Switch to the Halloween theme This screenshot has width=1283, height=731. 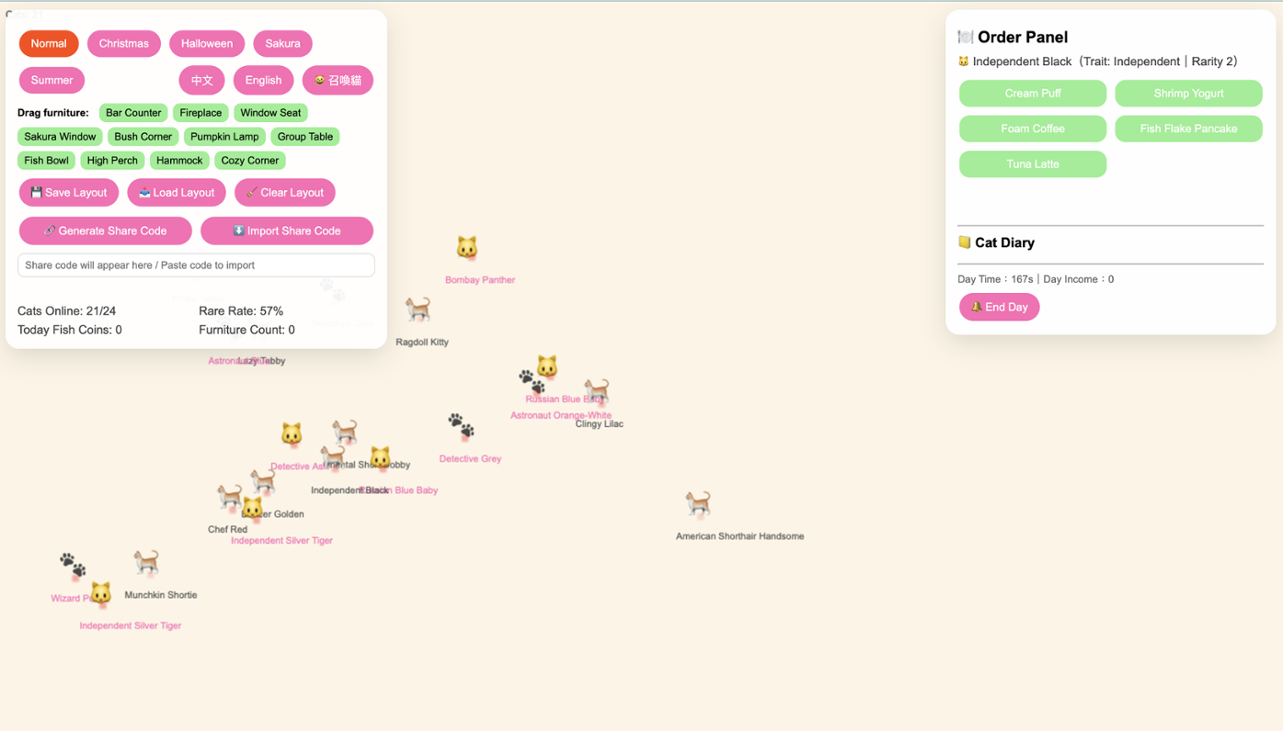[x=206, y=43]
